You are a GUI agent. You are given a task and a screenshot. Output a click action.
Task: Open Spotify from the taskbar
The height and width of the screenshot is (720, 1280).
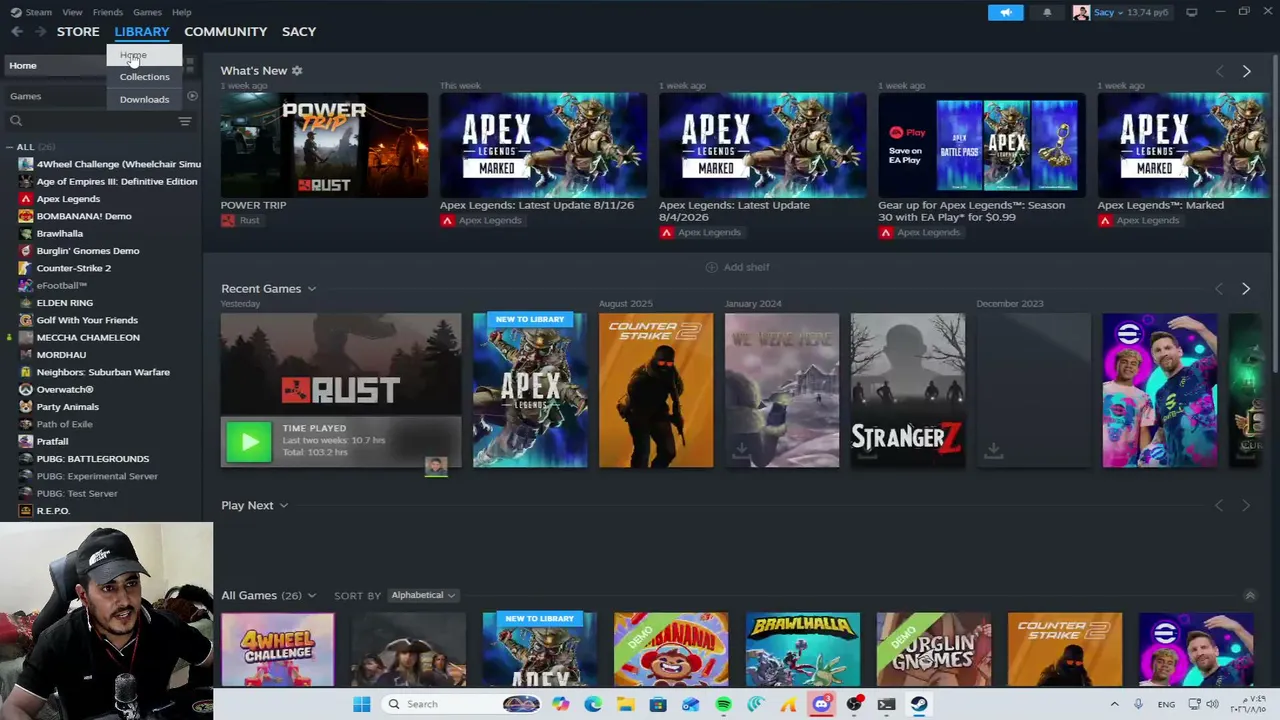[x=723, y=704]
